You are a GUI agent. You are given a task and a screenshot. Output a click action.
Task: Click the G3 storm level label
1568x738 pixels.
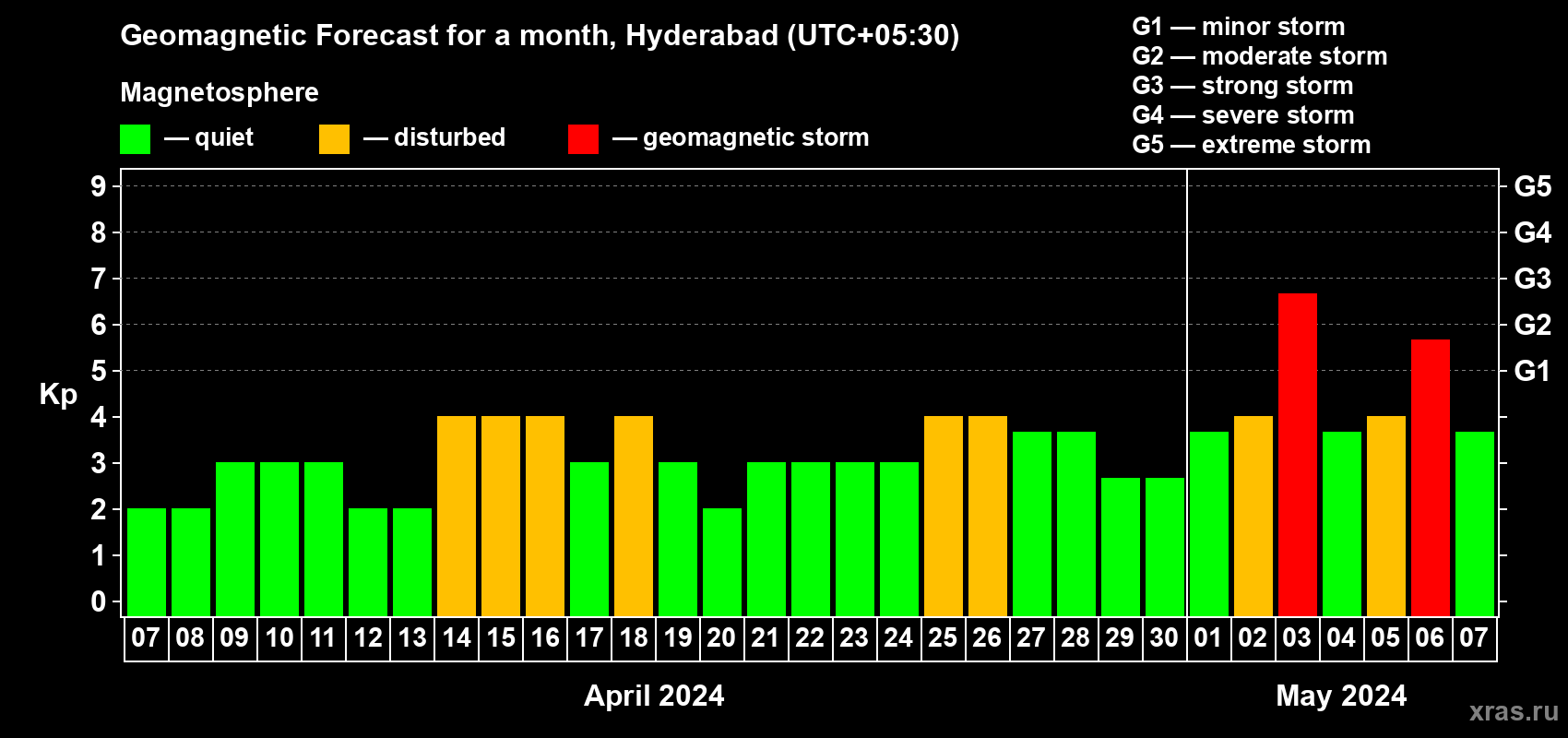[1532, 279]
